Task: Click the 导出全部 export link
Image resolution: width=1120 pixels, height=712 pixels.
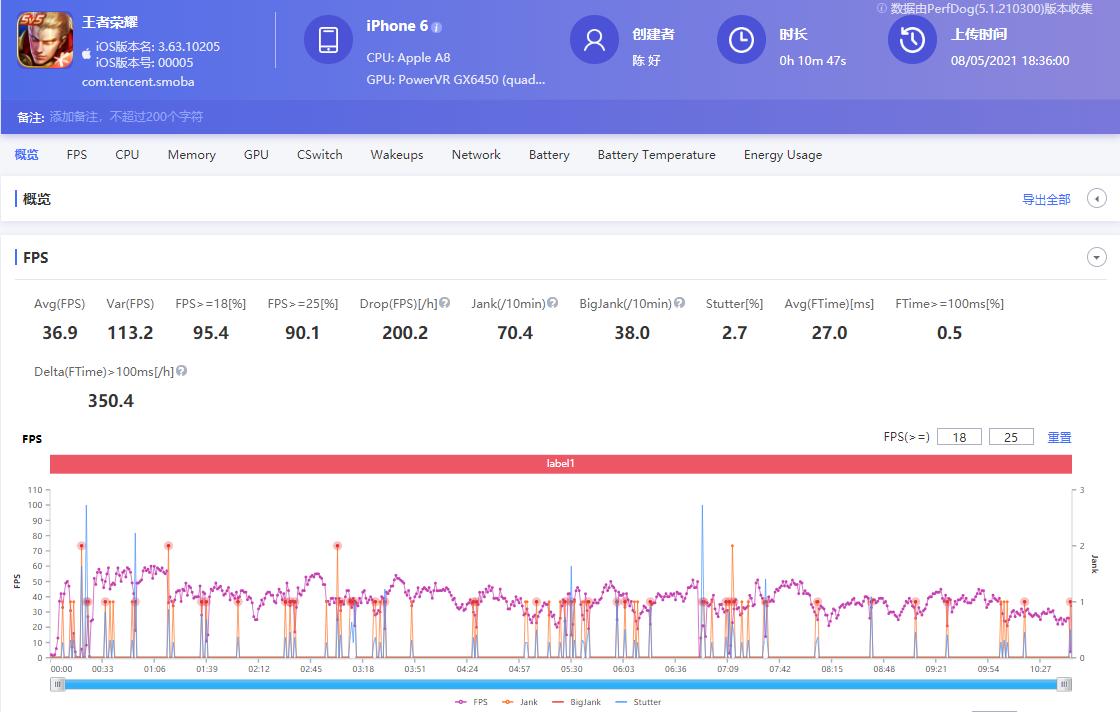Action: click(x=1046, y=200)
